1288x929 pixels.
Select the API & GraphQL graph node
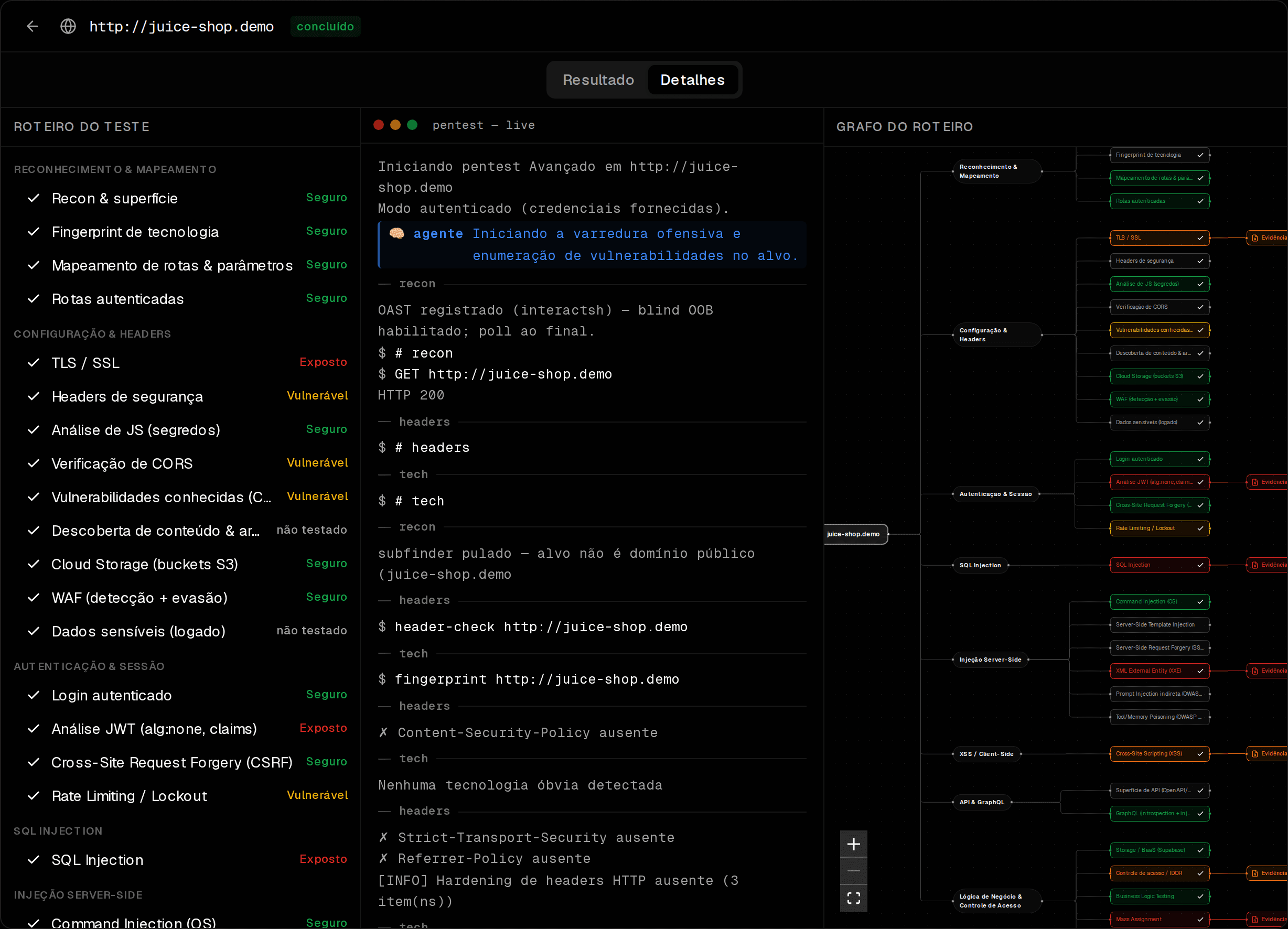point(982,802)
